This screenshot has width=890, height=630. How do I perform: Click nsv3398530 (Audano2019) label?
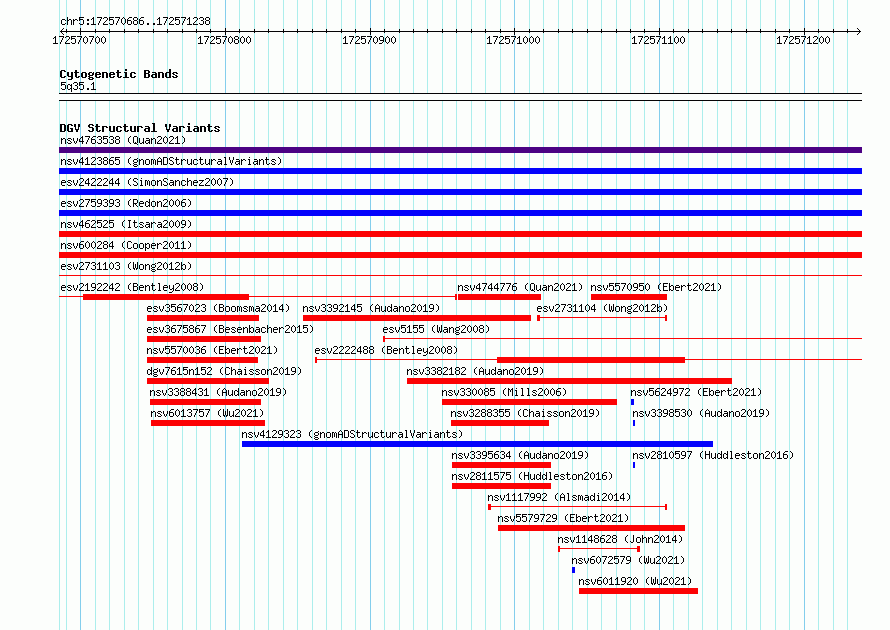click(x=701, y=413)
